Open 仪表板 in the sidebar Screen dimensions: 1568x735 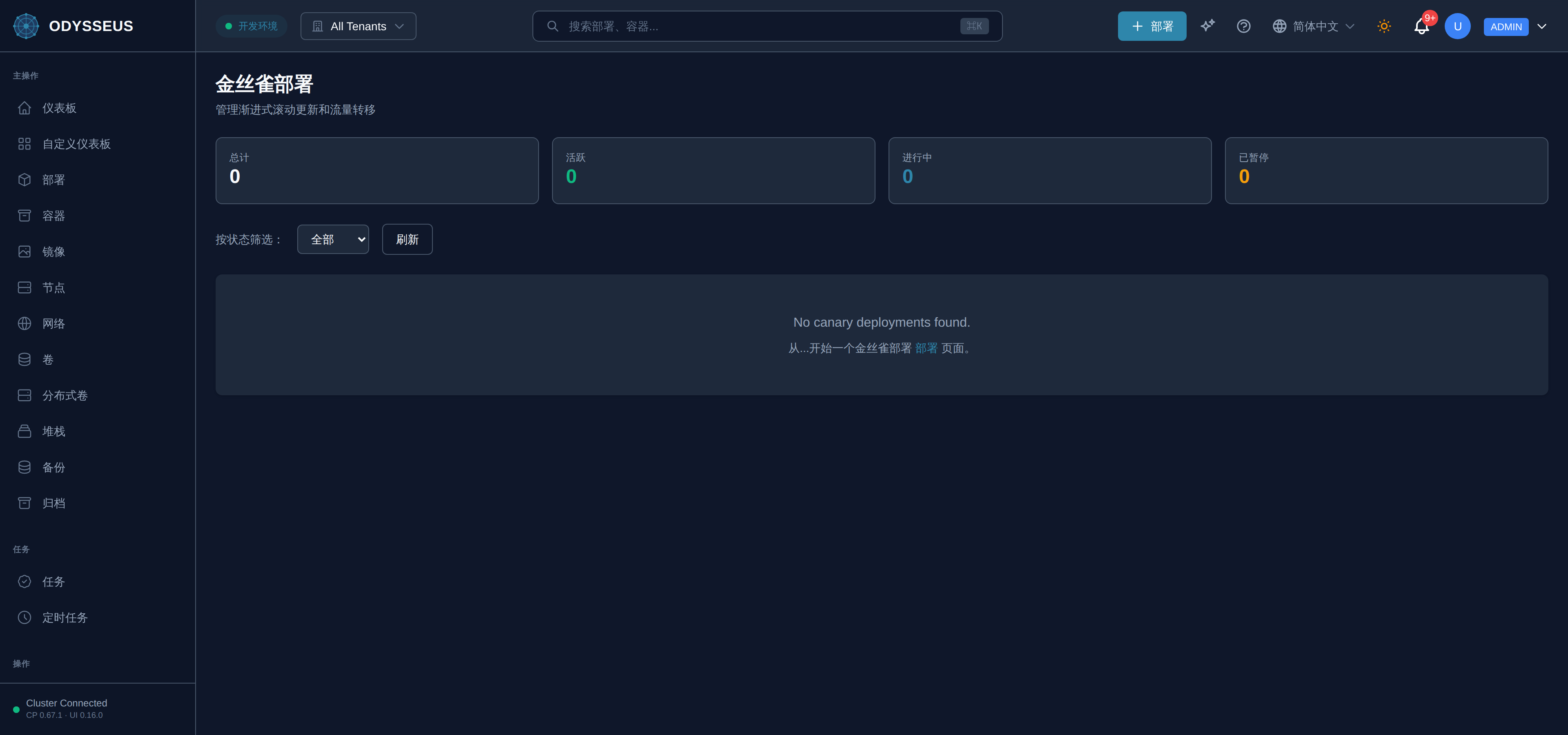click(x=98, y=108)
